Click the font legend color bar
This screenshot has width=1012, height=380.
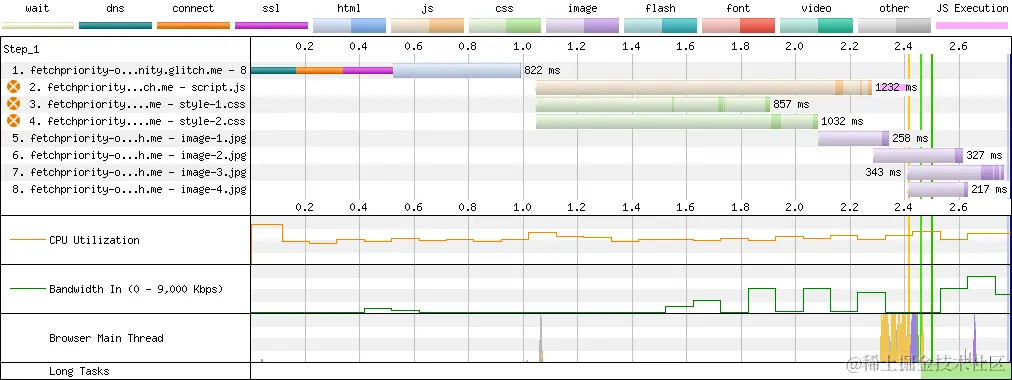[x=738, y=26]
